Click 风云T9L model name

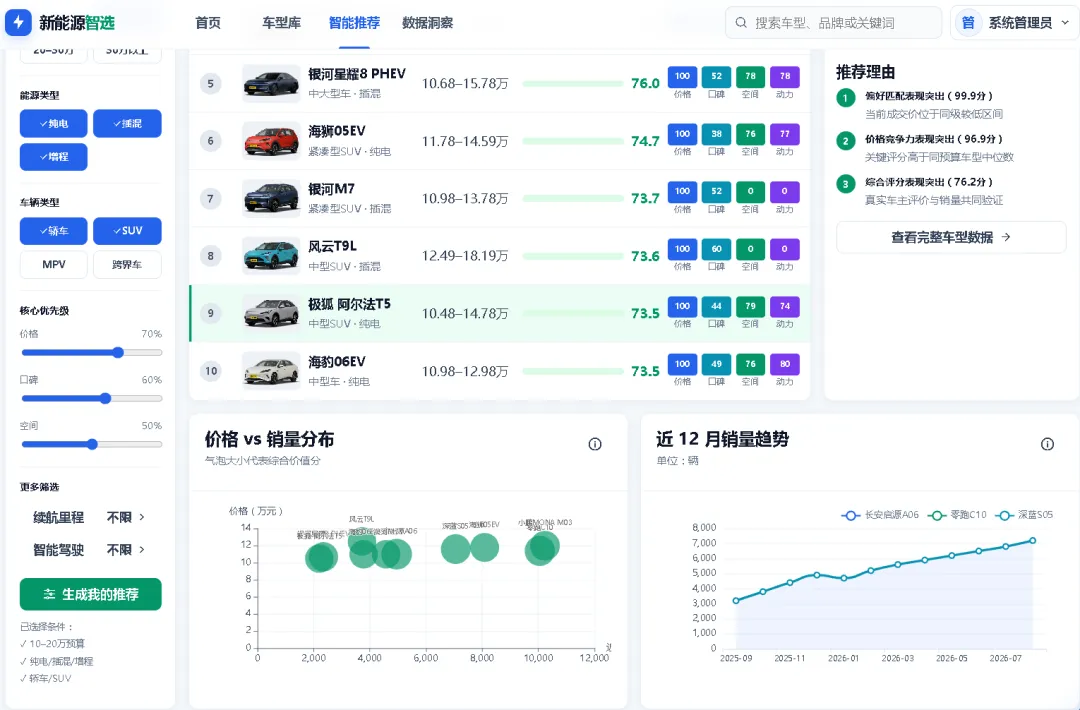(332, 246)
